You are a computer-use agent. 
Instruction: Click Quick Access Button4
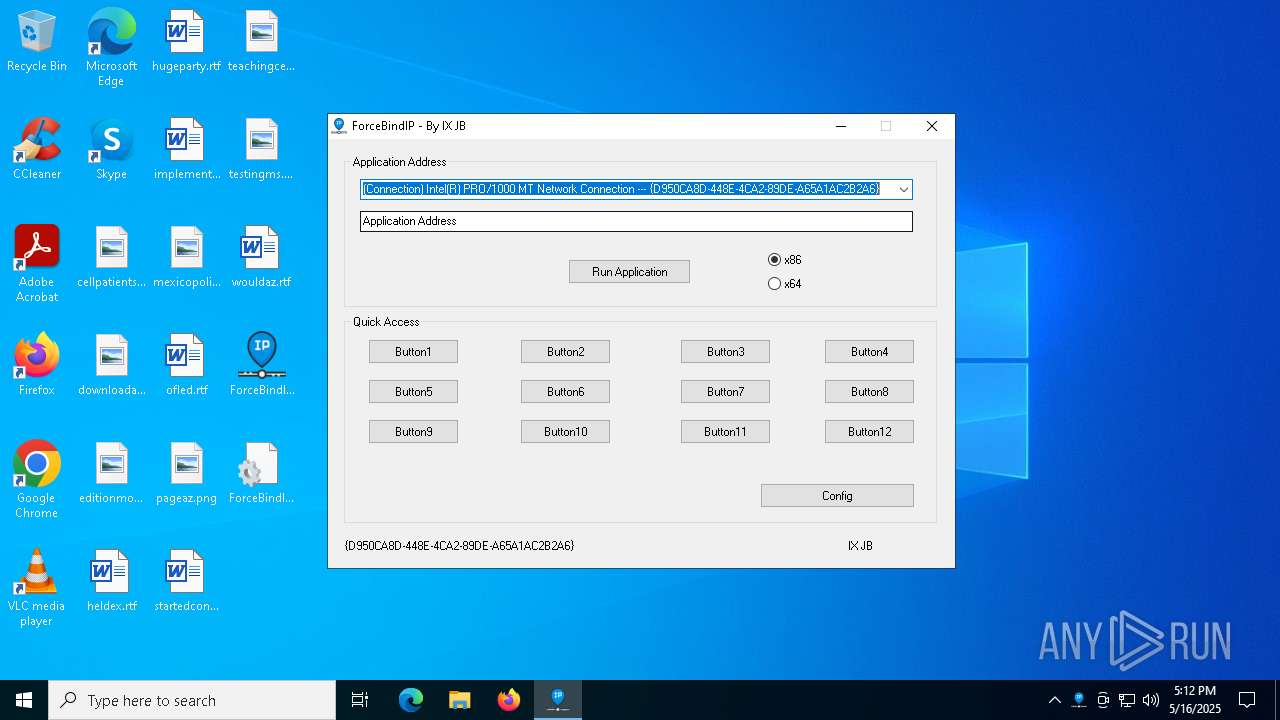(x=869, y=352)
